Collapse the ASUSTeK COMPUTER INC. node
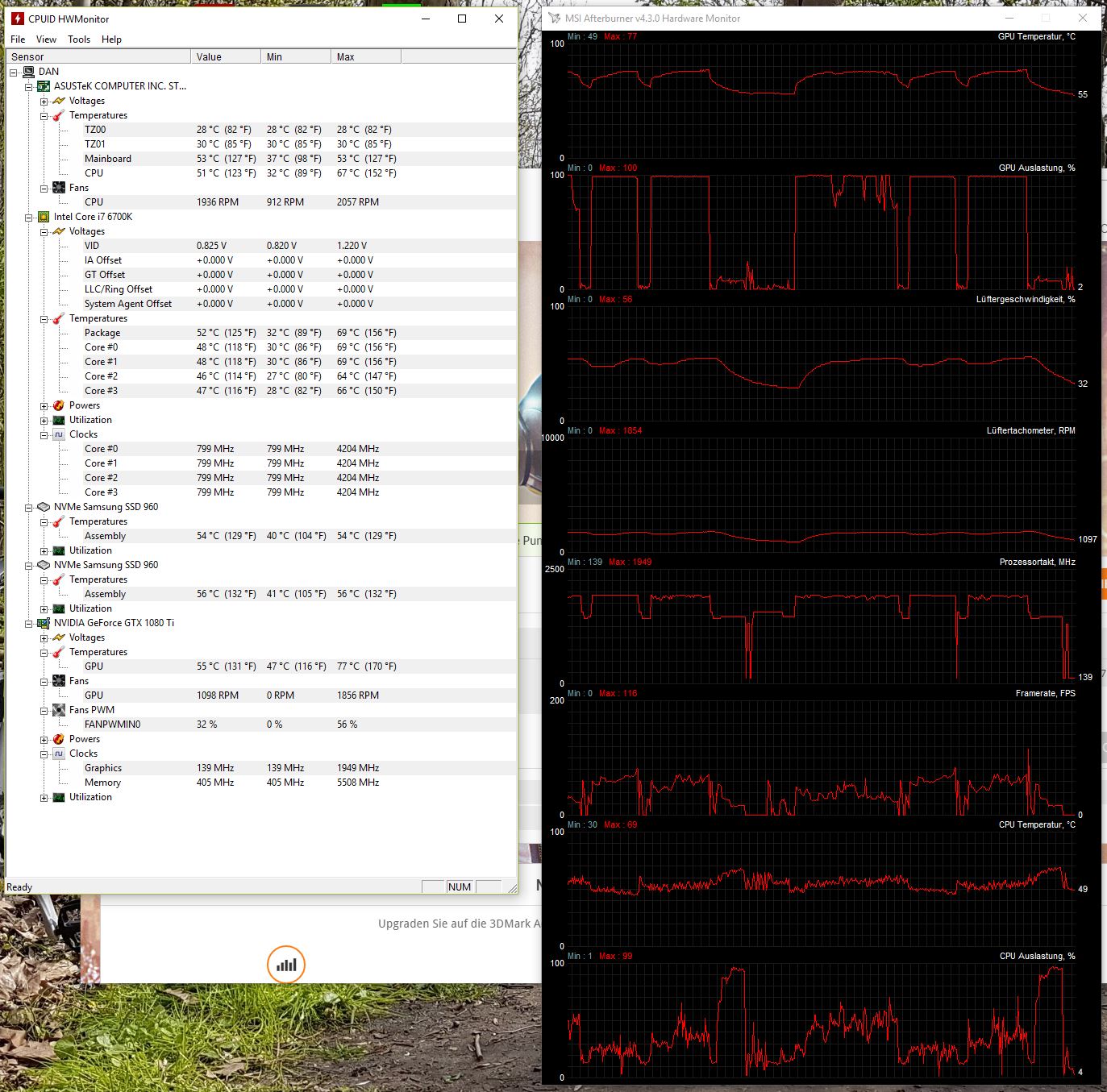The width and height of the screenshot is (1107, 1092). click(29, 87)
